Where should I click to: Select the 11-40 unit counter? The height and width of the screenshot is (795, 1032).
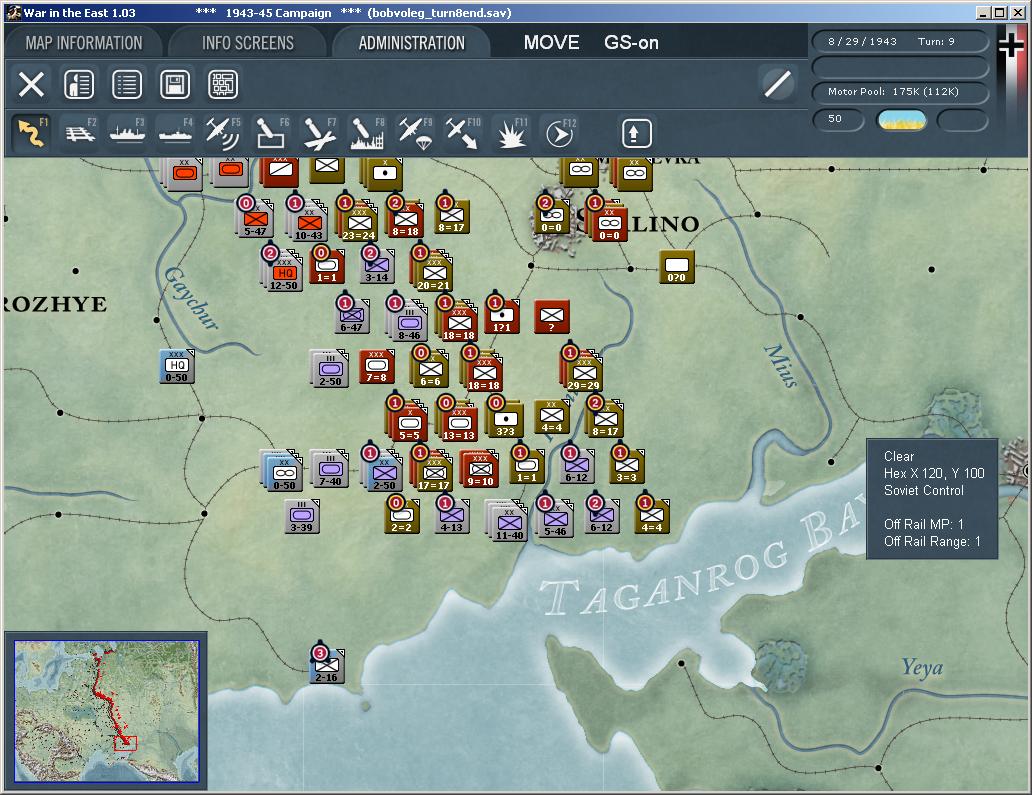coord(509,523)
